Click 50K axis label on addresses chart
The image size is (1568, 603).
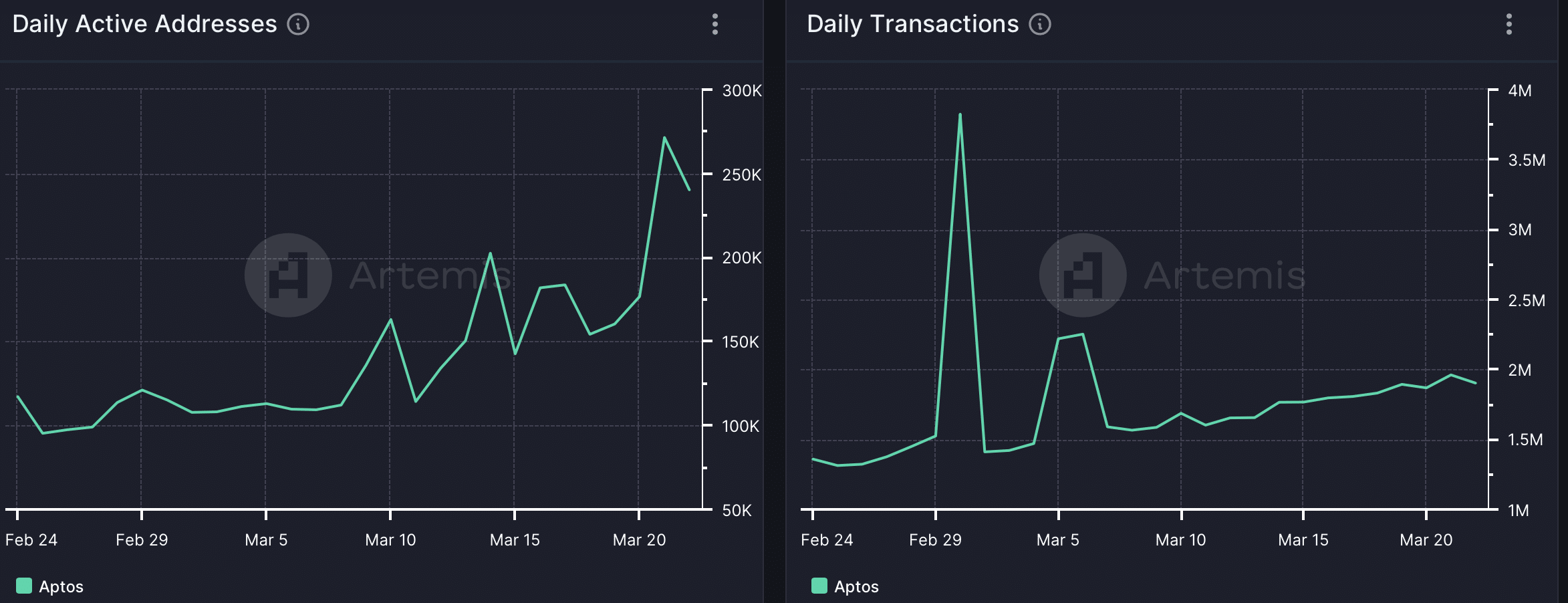[x=737, y=511]
